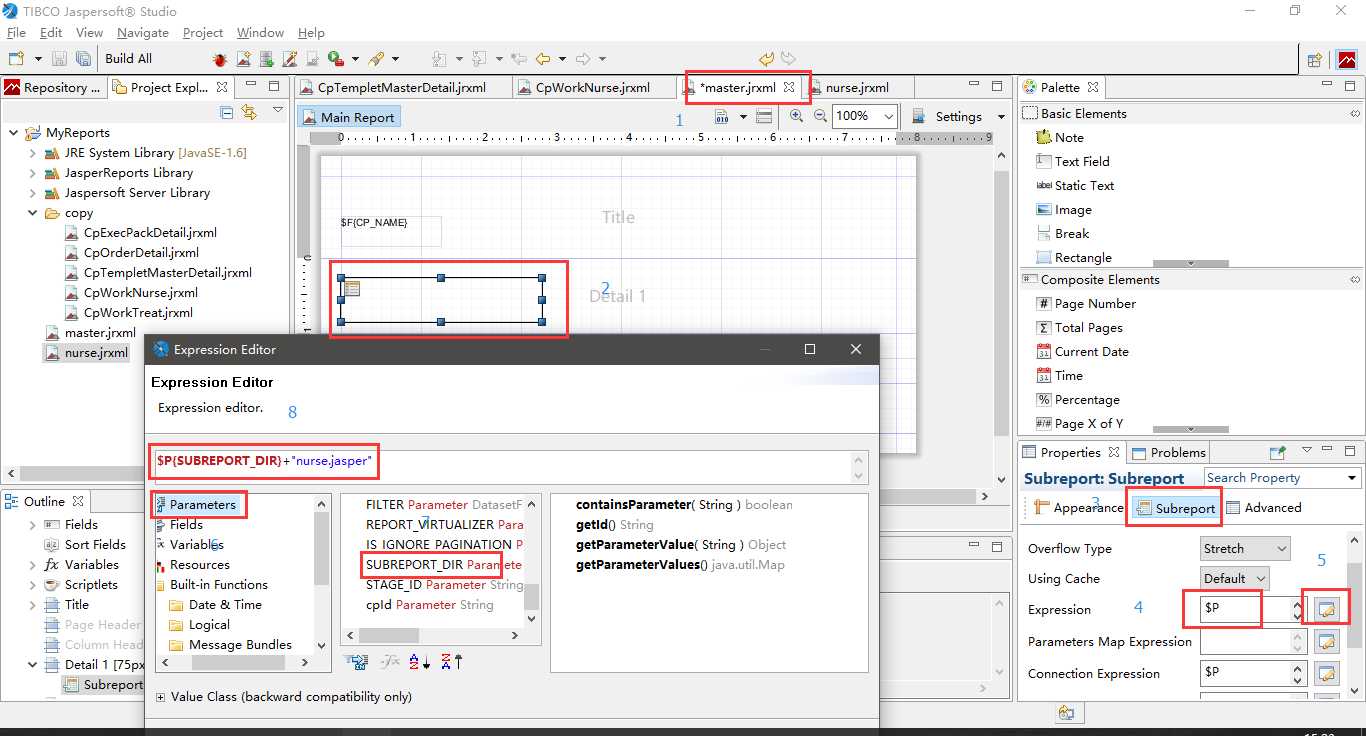Image resolution: width=1366 pixels, height=736 pixels.
Task: Open the zoom percentage 100% dropdown
Action: click(x=886, y=116)
